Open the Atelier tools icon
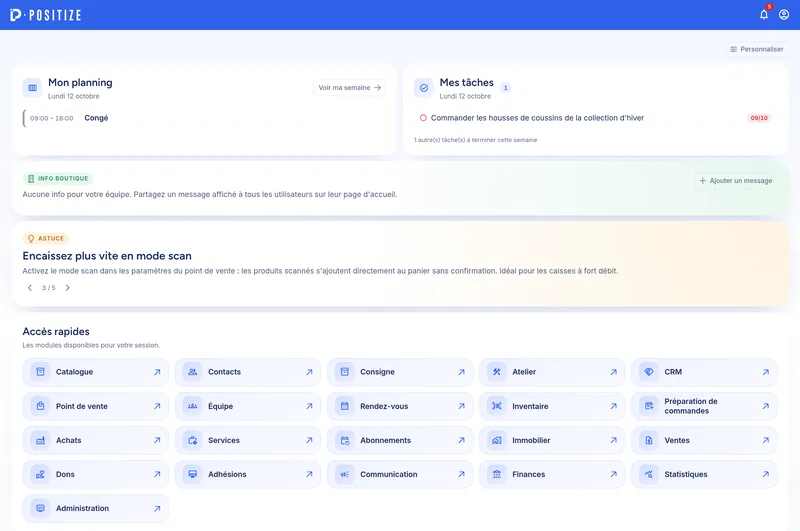 pos(496,372)
